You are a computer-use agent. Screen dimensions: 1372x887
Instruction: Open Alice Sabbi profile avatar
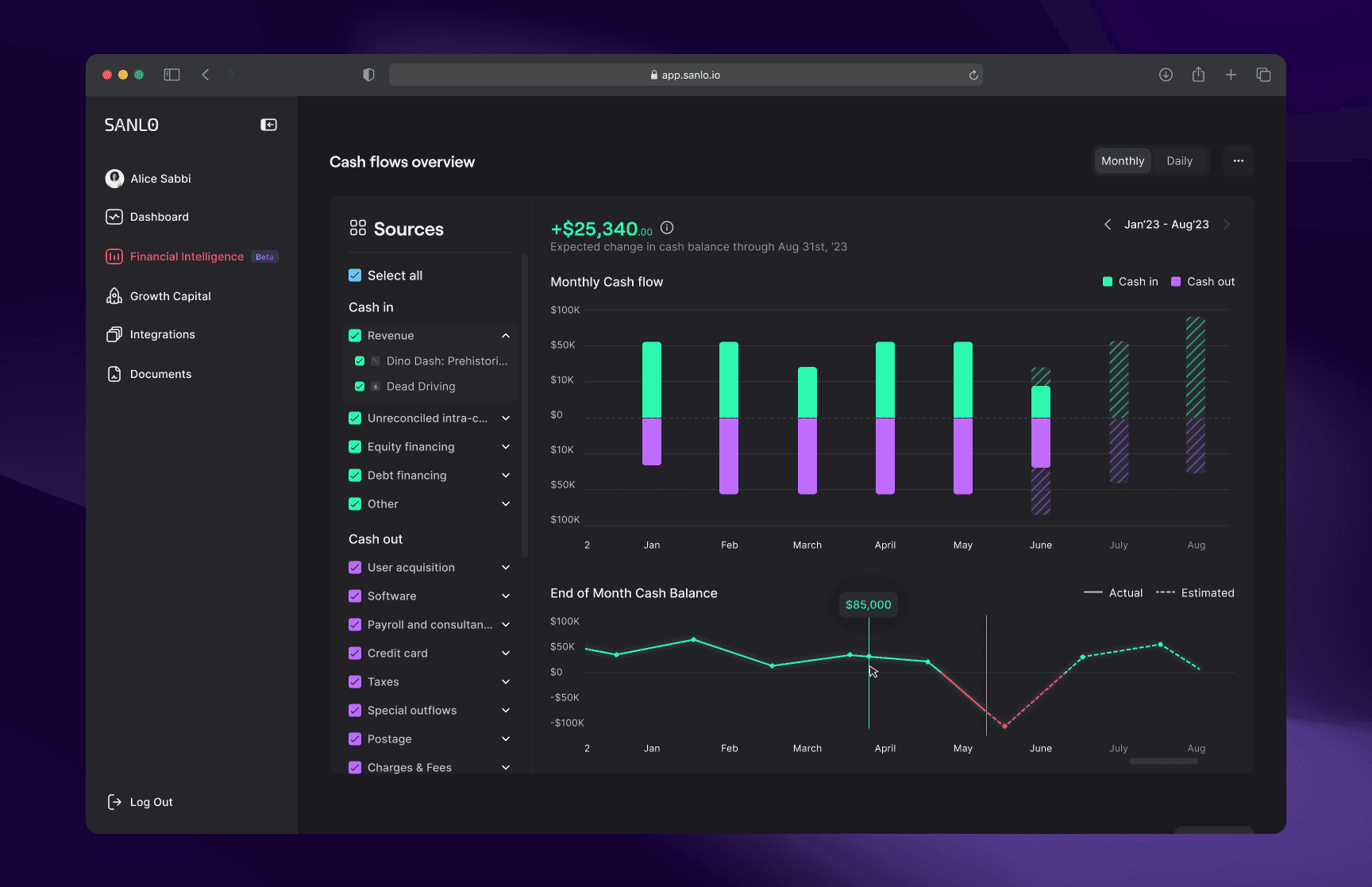(x=114, y=179)
